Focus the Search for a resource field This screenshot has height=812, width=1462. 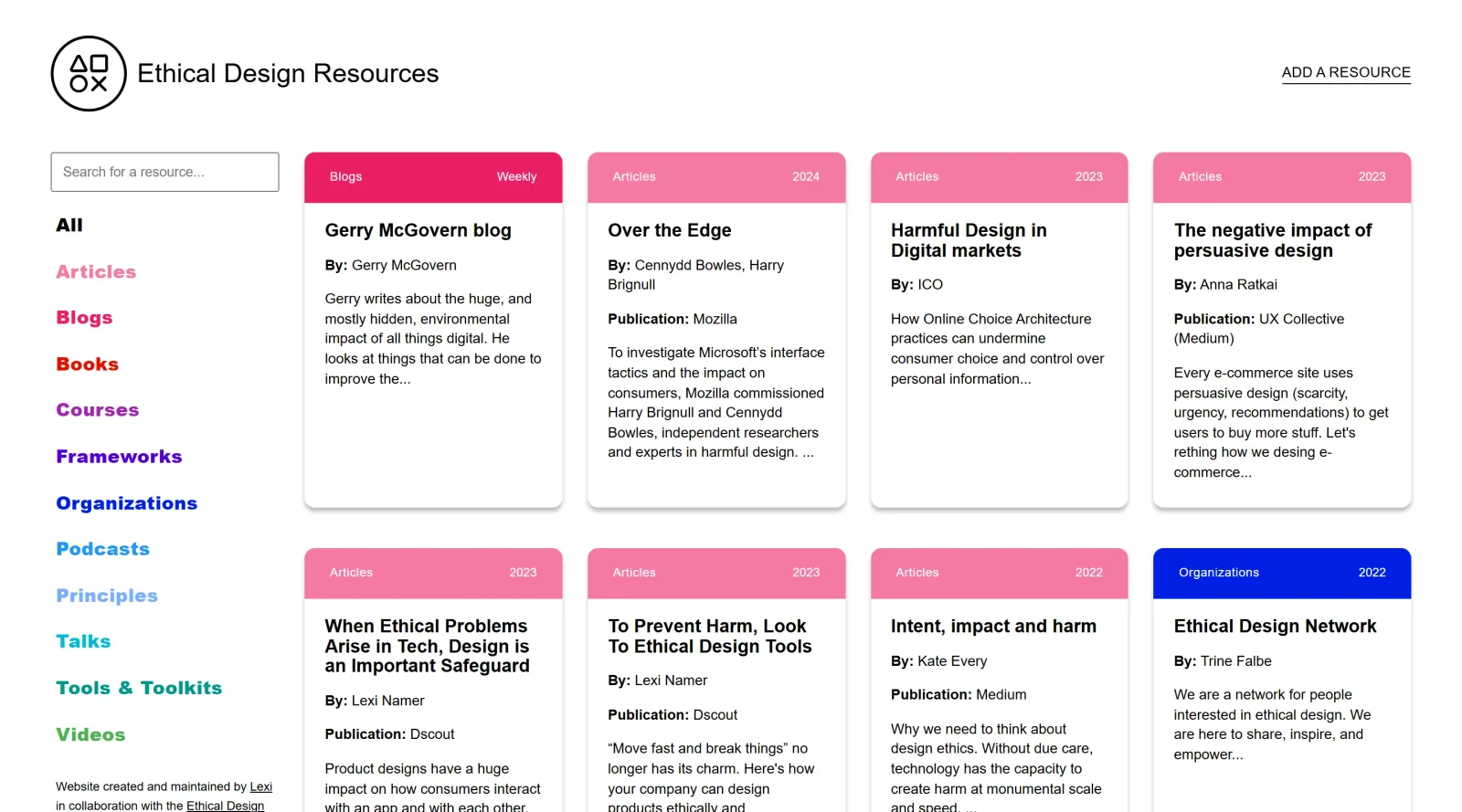(x=164, y=172)
